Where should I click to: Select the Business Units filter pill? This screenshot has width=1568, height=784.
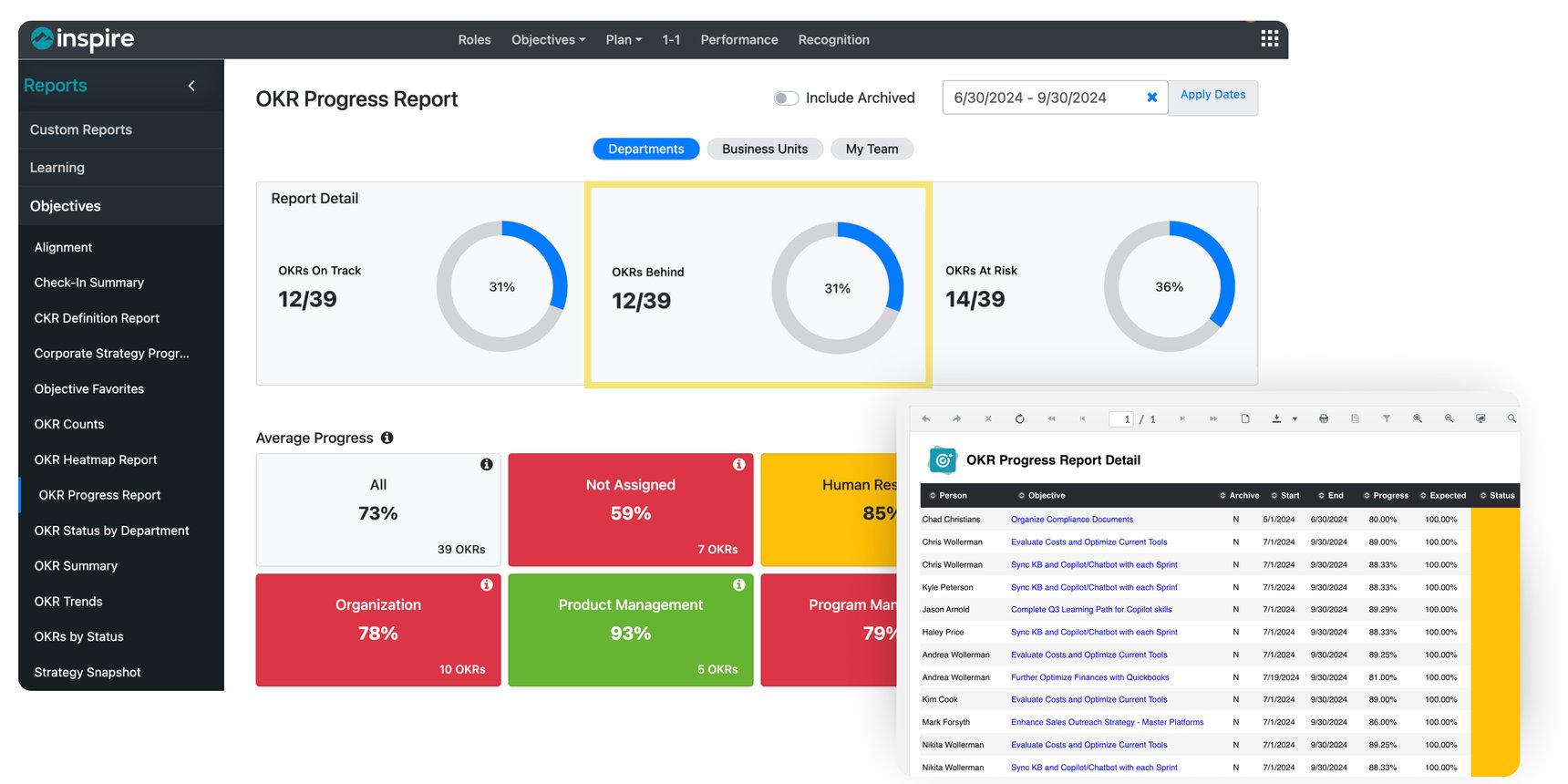764,150
